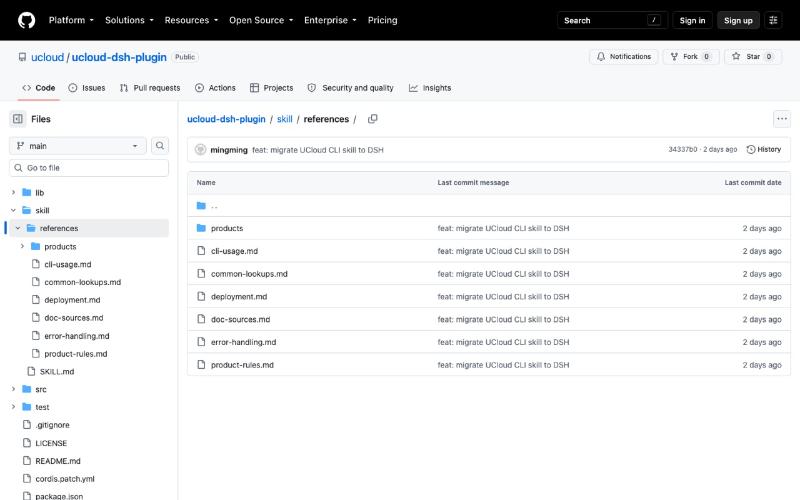
Task: Collapse the references folder chevron
Action: (18, 228)
